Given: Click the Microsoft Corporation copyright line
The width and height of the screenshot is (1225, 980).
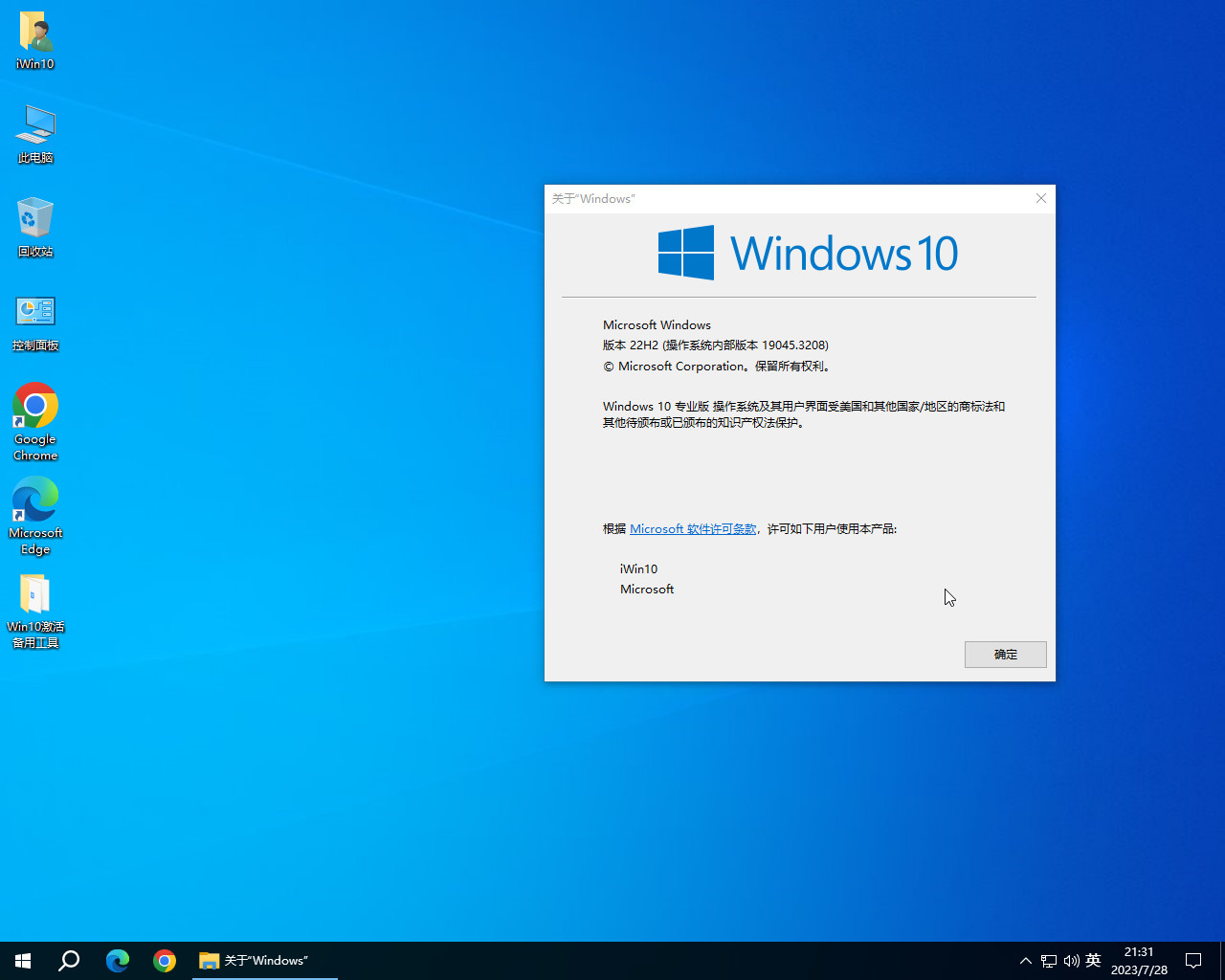Looking at the screenshot, I should pos(719,367).
